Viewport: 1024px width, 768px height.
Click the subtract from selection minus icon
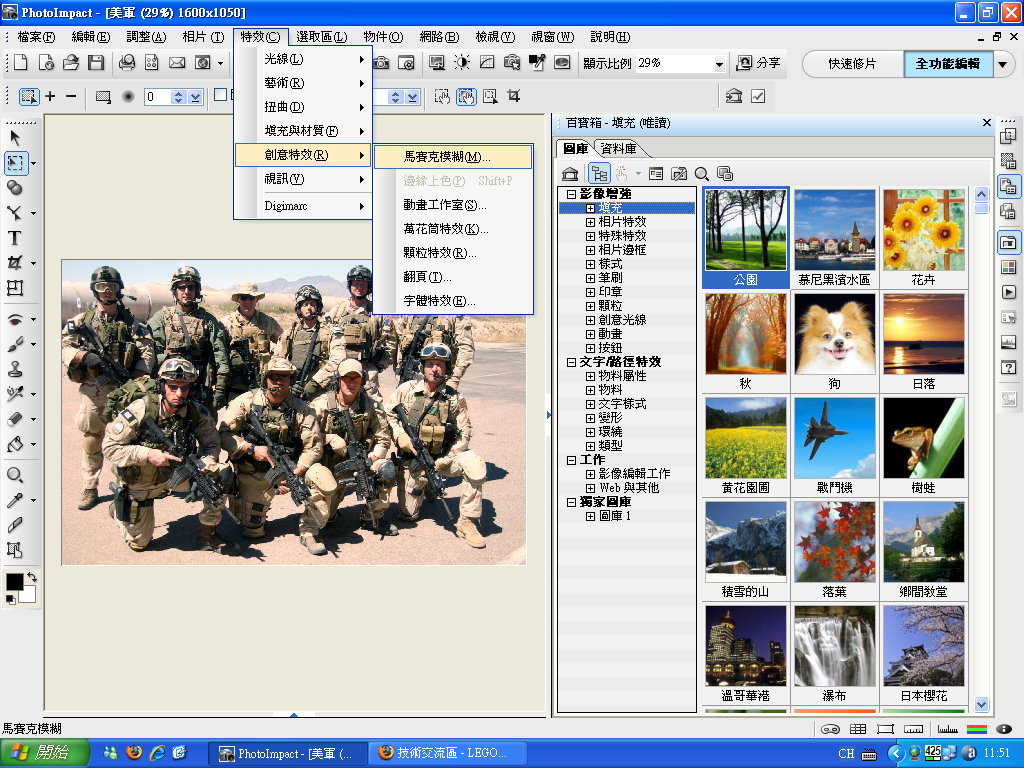(x=71, y=97)
